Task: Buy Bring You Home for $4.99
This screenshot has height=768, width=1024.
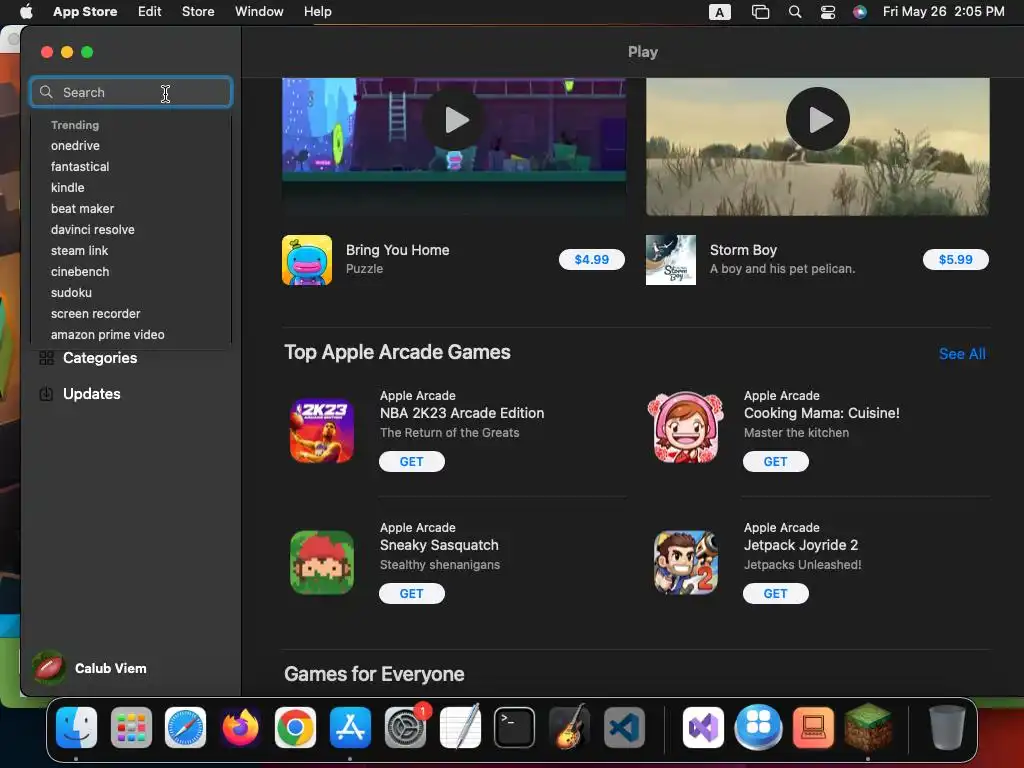Action: click(592, 260)
